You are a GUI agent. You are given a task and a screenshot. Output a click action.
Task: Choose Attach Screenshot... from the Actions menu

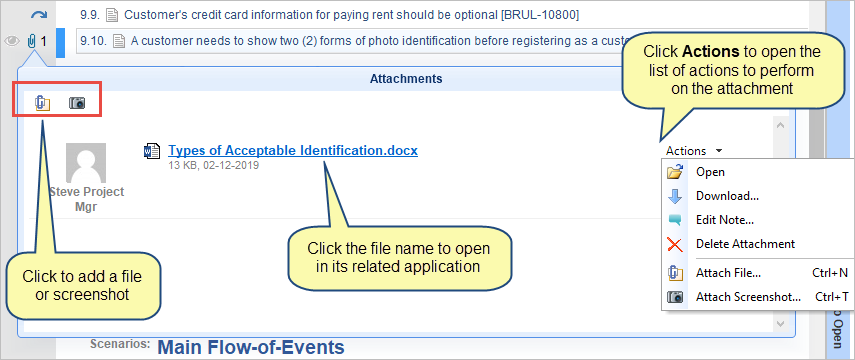[x=757, y=297]
